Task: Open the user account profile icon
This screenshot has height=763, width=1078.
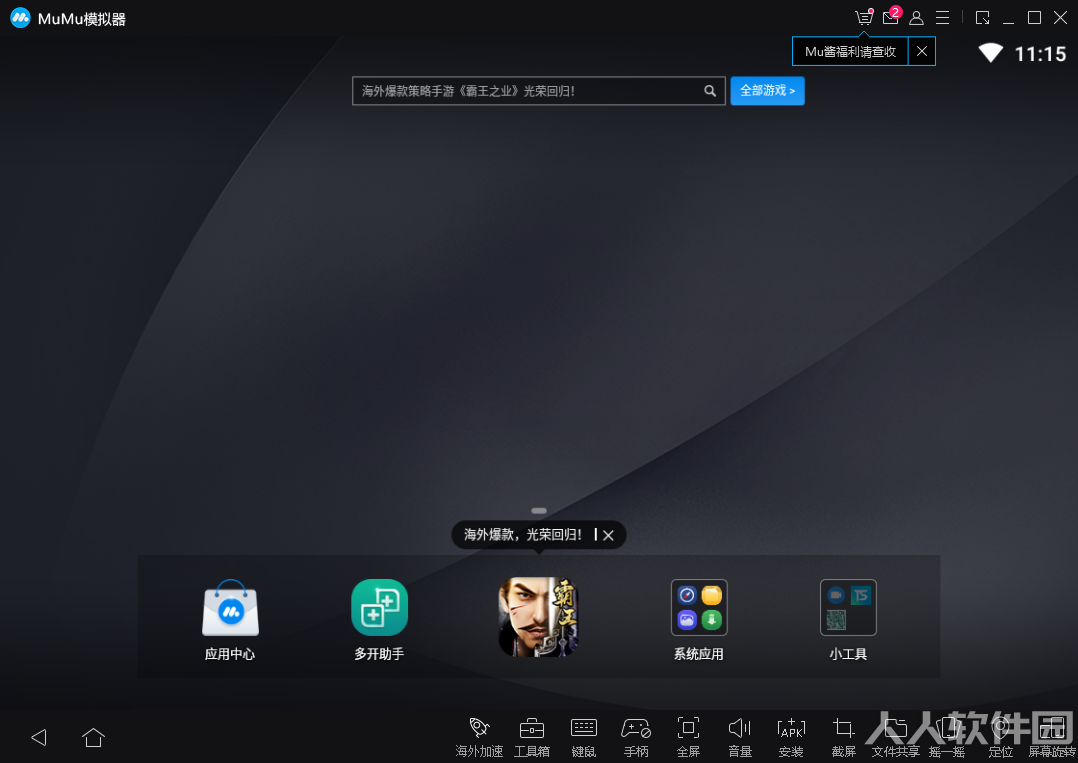Action: coord(916,18)
